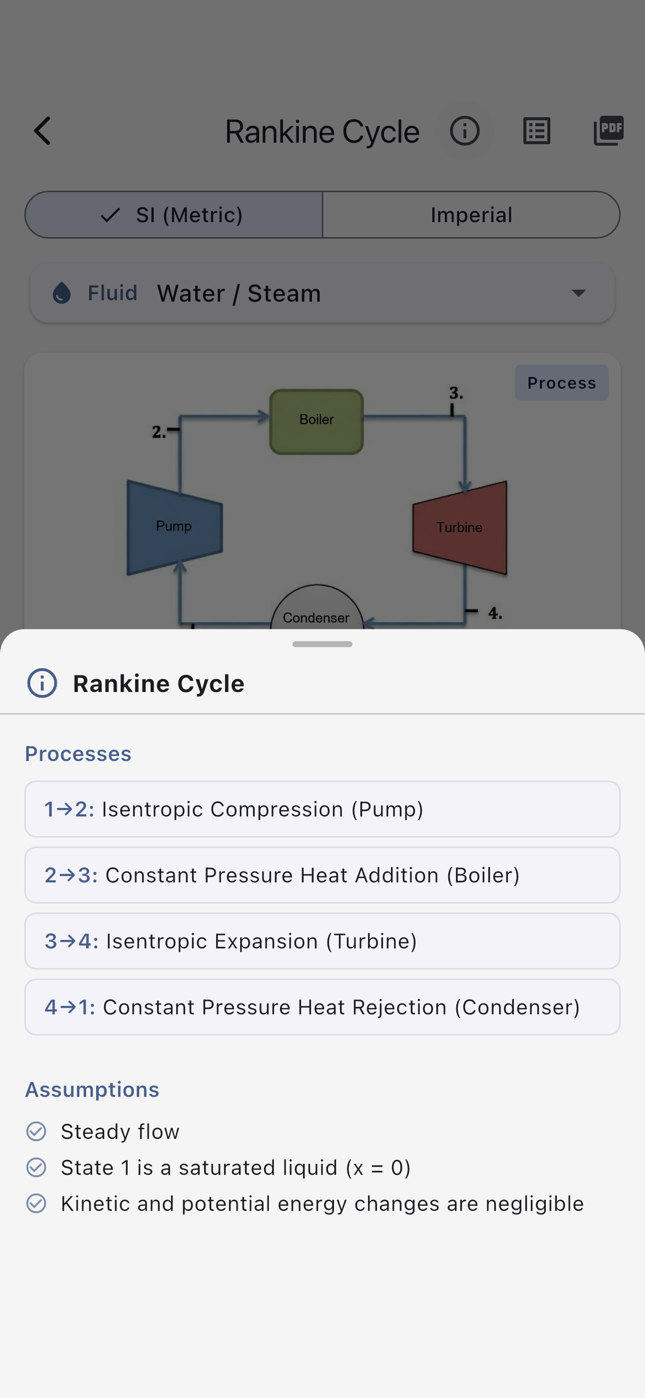Select the Boiler block in the diagram
This screenshot has height=1398, width=645.
pyautogui.click(x=315, y=420)
